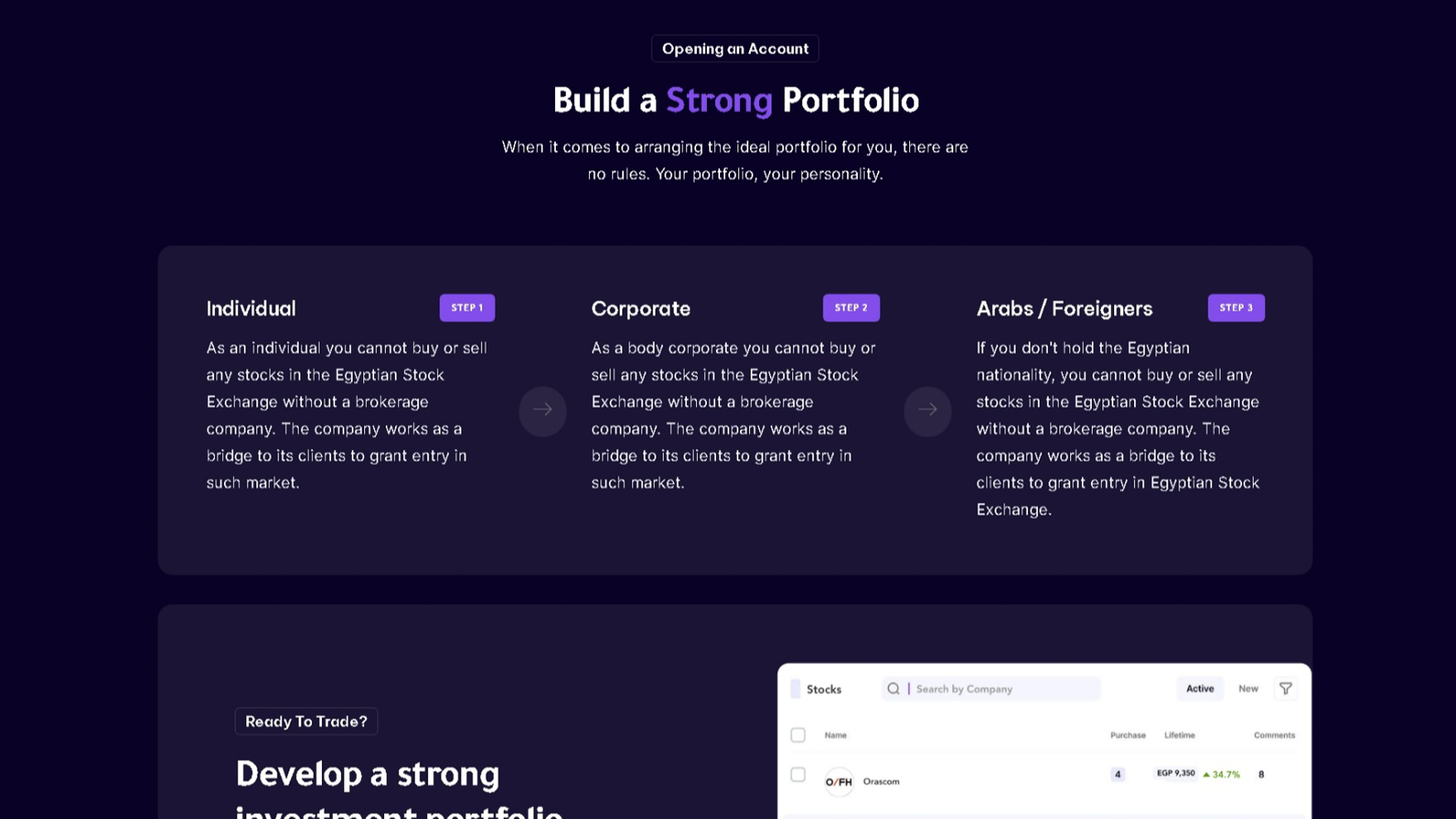
Task: Click the STEP 3 badge
Action: [x=1236, y=308]
